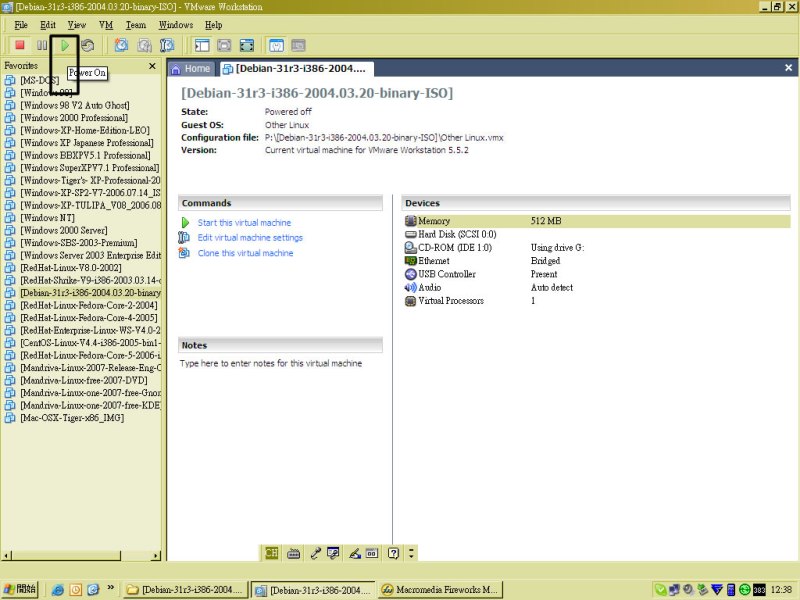This screenshot has height=600, width=800.
Task: Click the system clock showing 12:38
Action: coord(781,590)
